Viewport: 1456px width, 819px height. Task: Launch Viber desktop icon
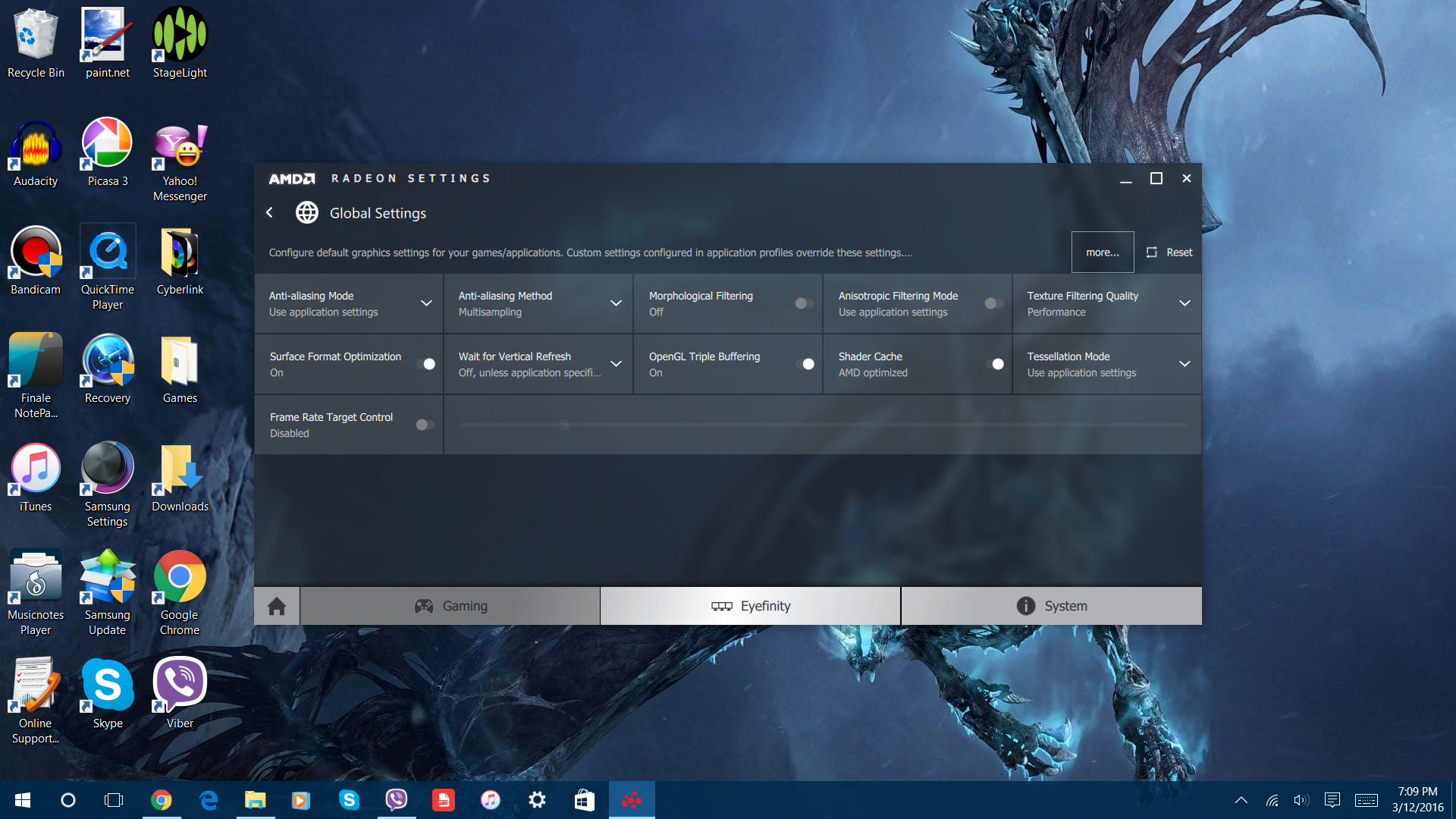[180, 695]
